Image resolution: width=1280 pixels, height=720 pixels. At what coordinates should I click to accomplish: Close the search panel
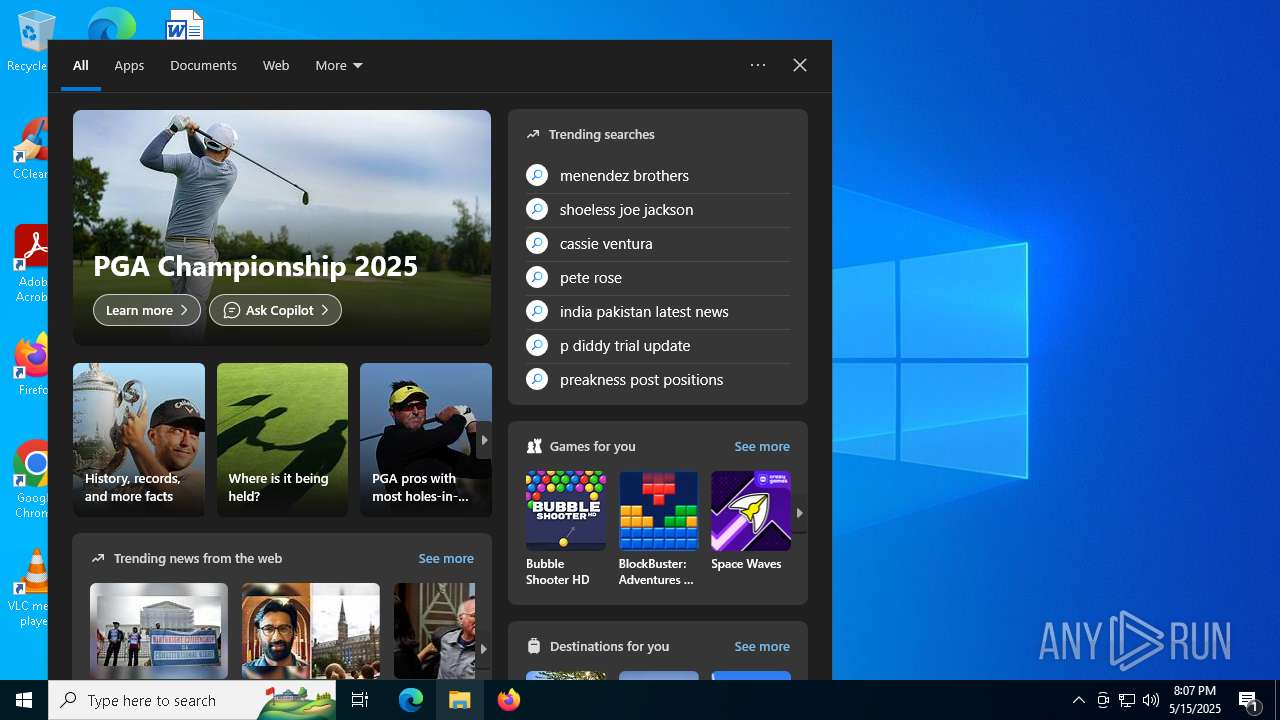click(x=800, y=65)
